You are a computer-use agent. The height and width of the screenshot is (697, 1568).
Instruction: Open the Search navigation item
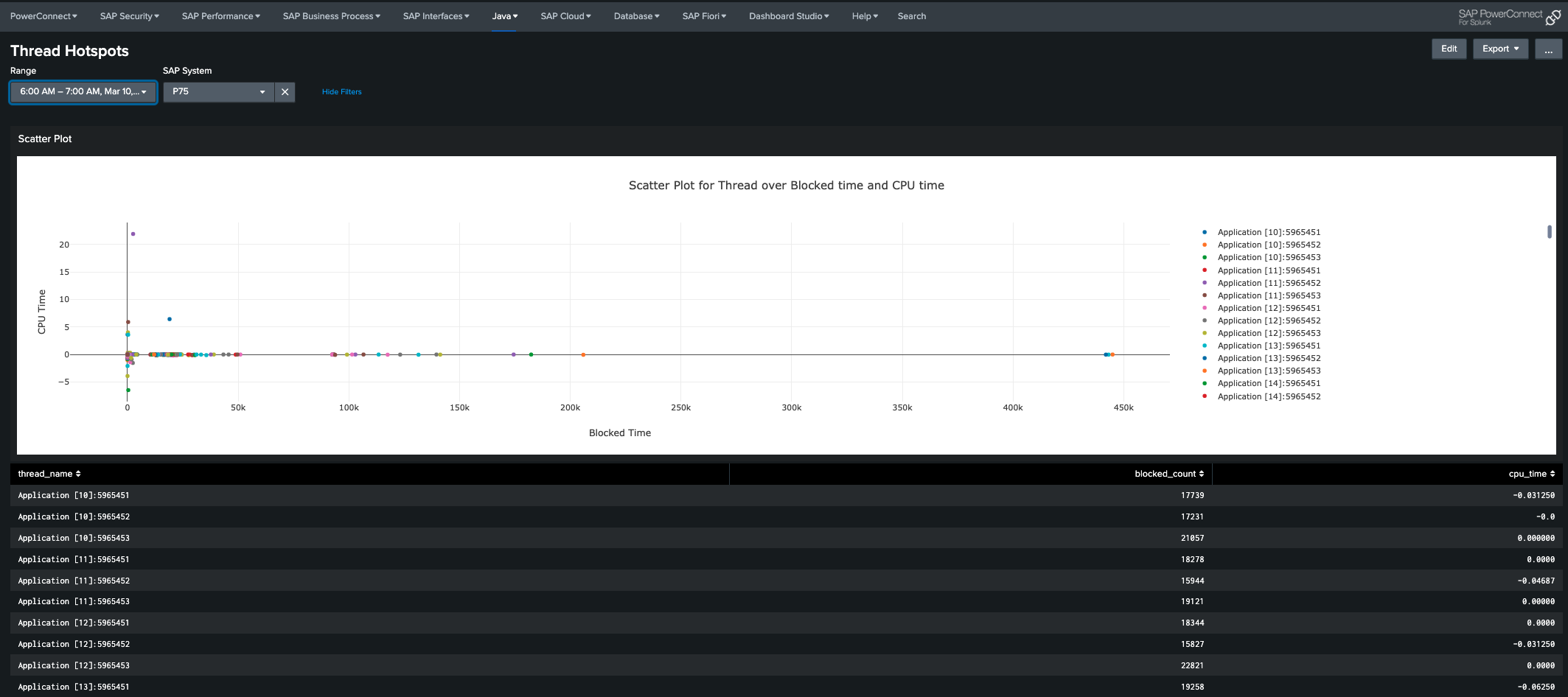pos(911,16)
